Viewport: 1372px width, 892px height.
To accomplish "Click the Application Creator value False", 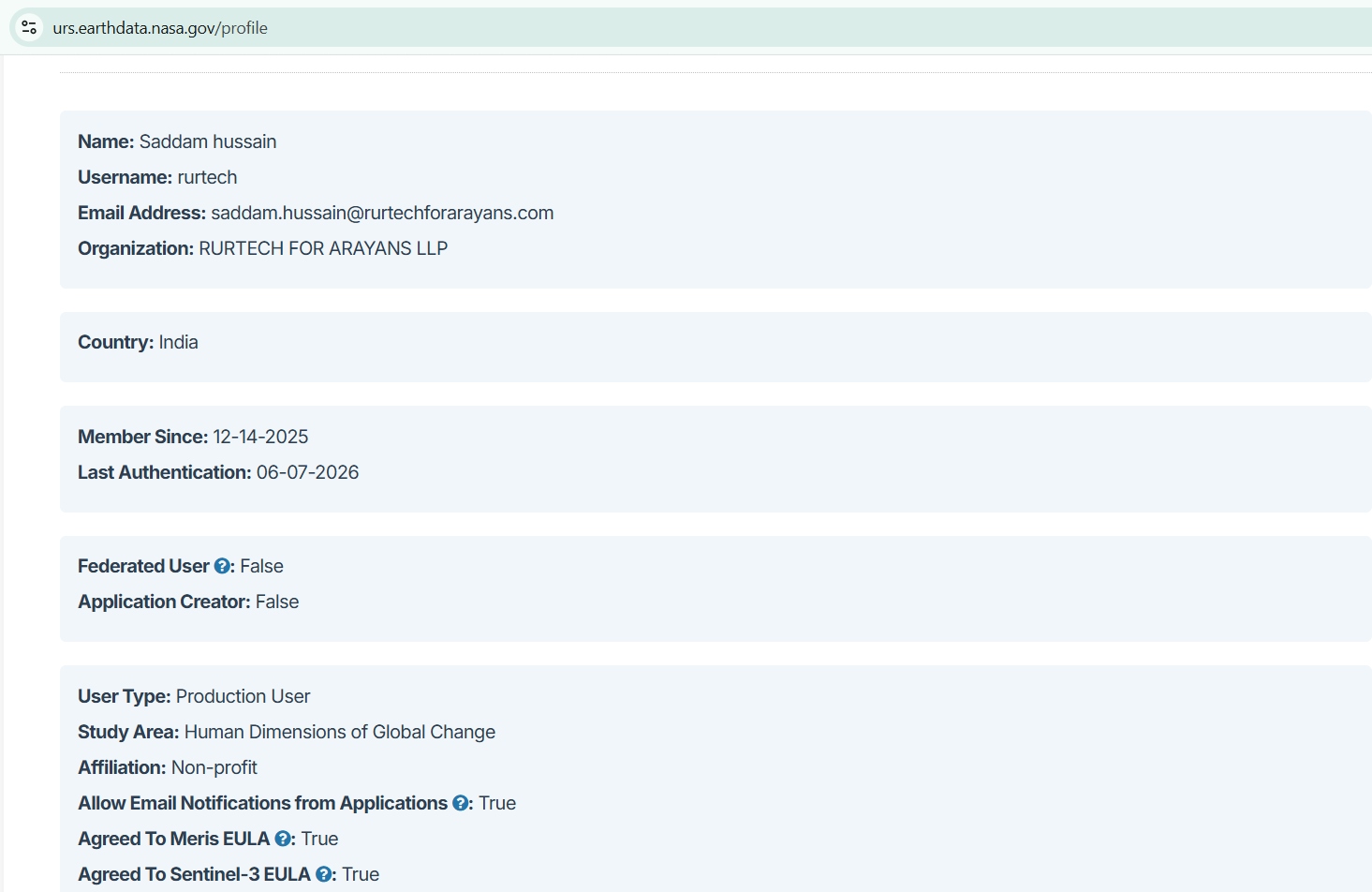I will (277, 602).
